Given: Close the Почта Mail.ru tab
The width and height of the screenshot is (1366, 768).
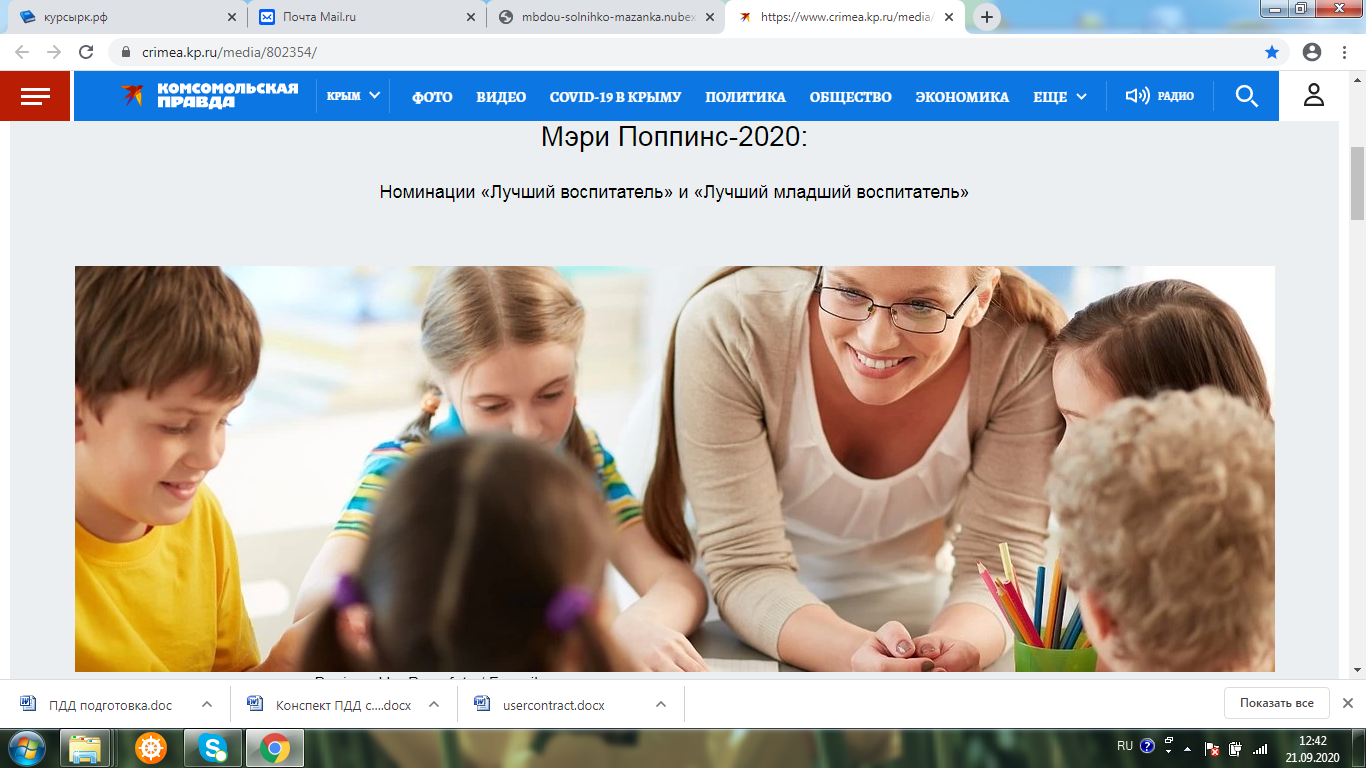Looking at the screenshot, I should click(471, 17).
